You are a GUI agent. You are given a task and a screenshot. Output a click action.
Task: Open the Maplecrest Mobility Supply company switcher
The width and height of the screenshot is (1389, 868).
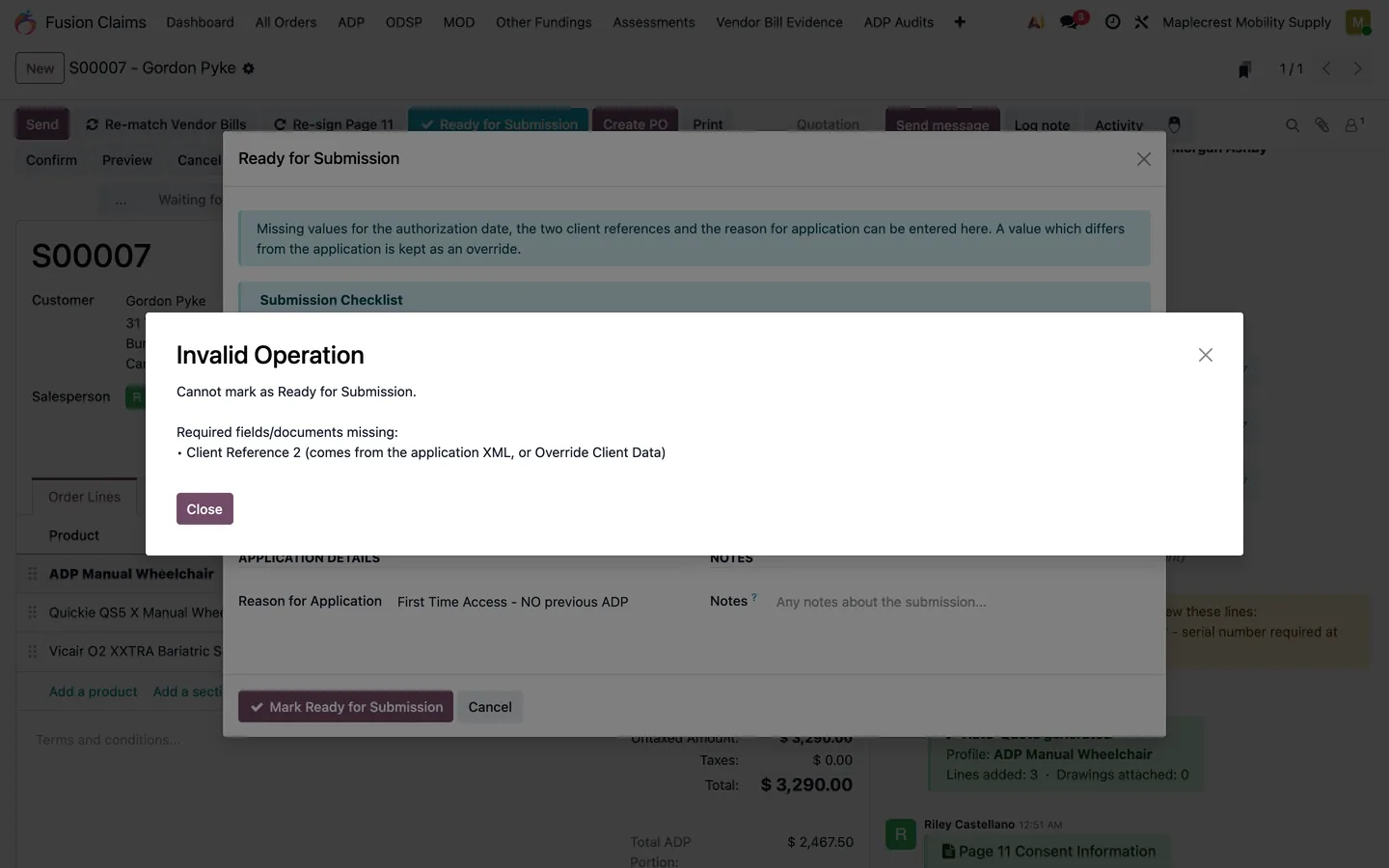pyautogui.click(x=1246, y=22)
